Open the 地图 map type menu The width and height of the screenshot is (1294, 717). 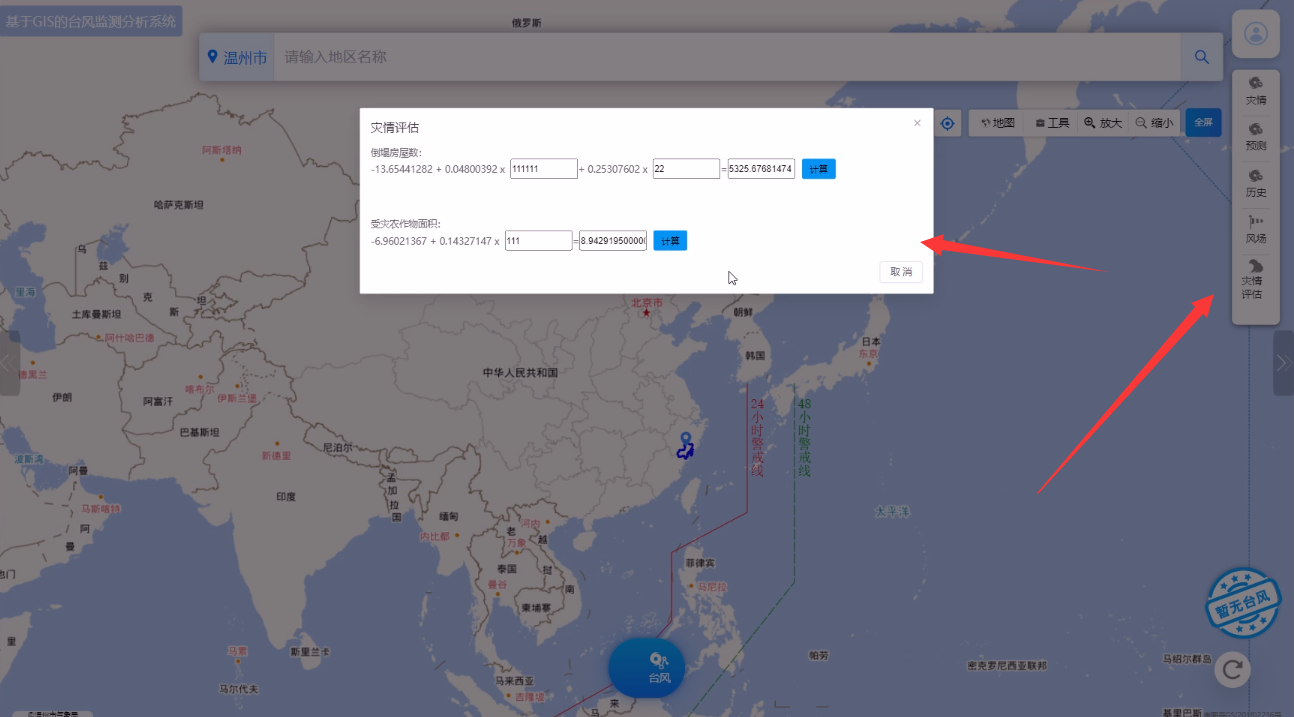pyautogui.click(x=998, y=123)
